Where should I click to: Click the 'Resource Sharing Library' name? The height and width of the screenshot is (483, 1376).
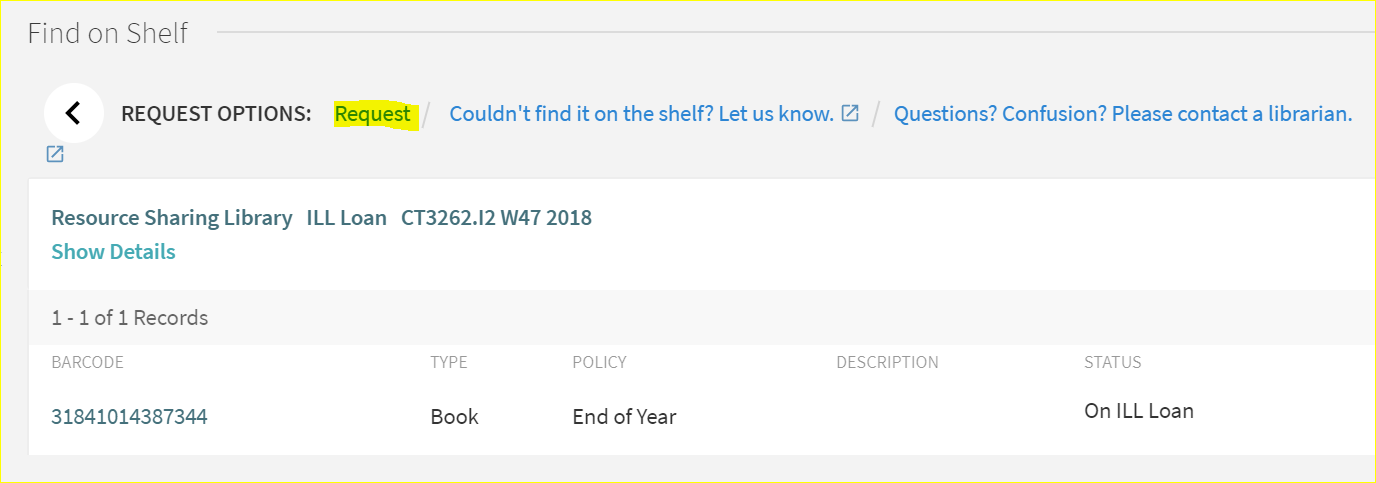(172, 218)
